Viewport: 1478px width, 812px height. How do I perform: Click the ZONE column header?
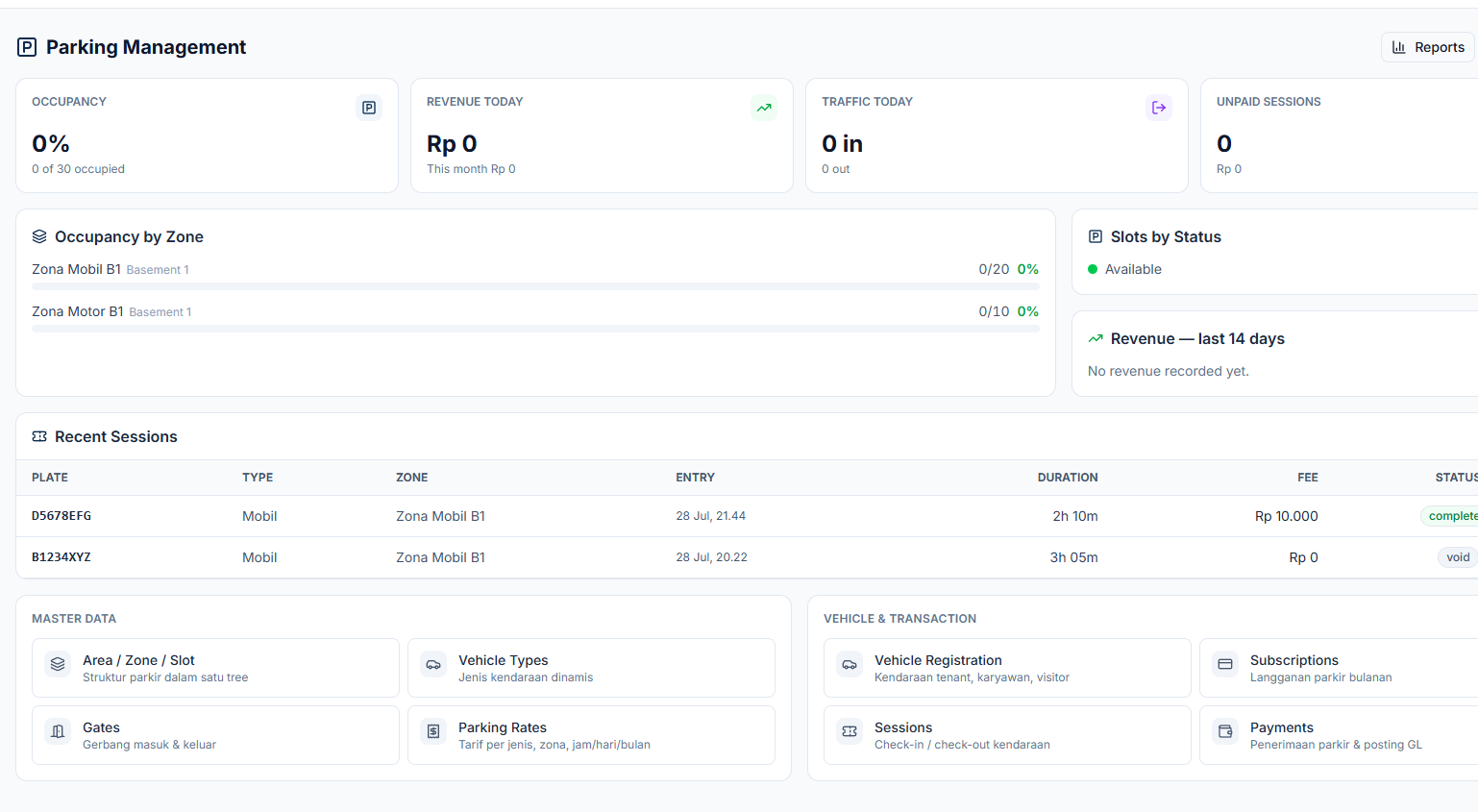tap(412, 478)
